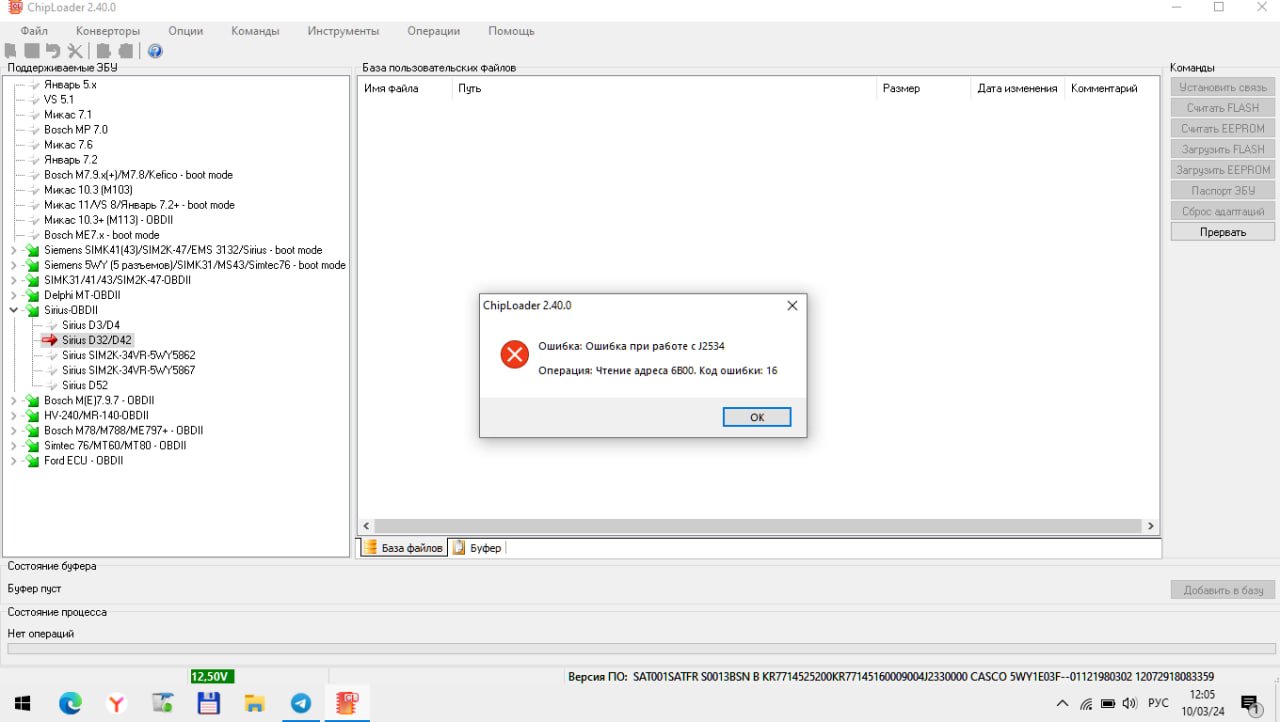Open the blue Help question-mark icon
The image size is (1280, 722).
pyautogui.click(x=155, y=51)
